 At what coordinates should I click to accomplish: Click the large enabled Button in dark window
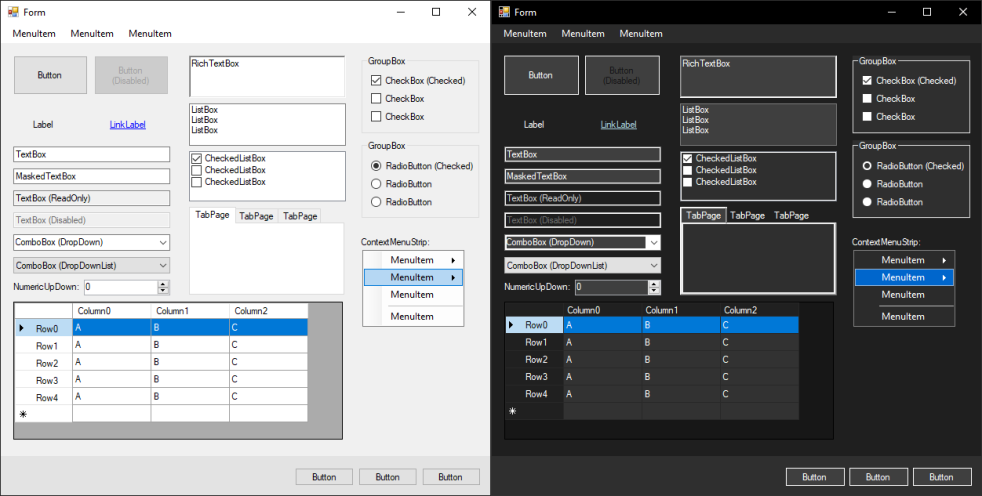pyautogui.click(x=542, y=75)
